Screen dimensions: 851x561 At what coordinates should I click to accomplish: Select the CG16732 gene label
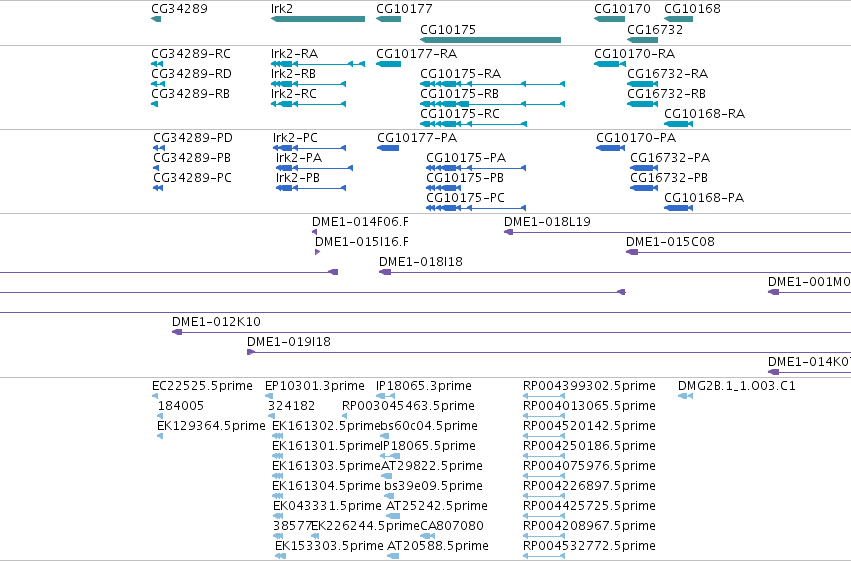tap(655, 29)
